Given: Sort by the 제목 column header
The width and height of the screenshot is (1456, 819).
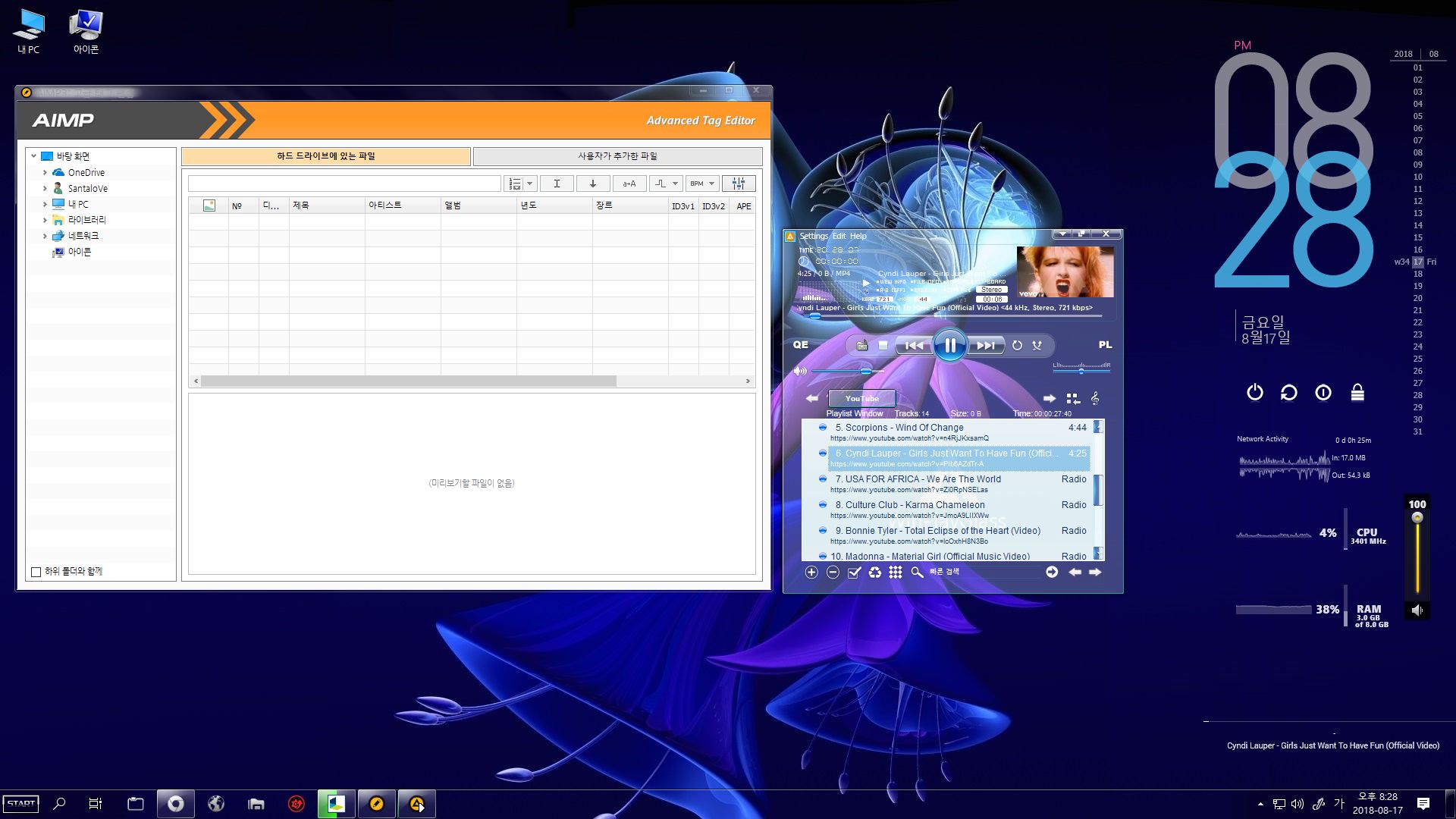Looking at the screenshot, I should point(327,206).
